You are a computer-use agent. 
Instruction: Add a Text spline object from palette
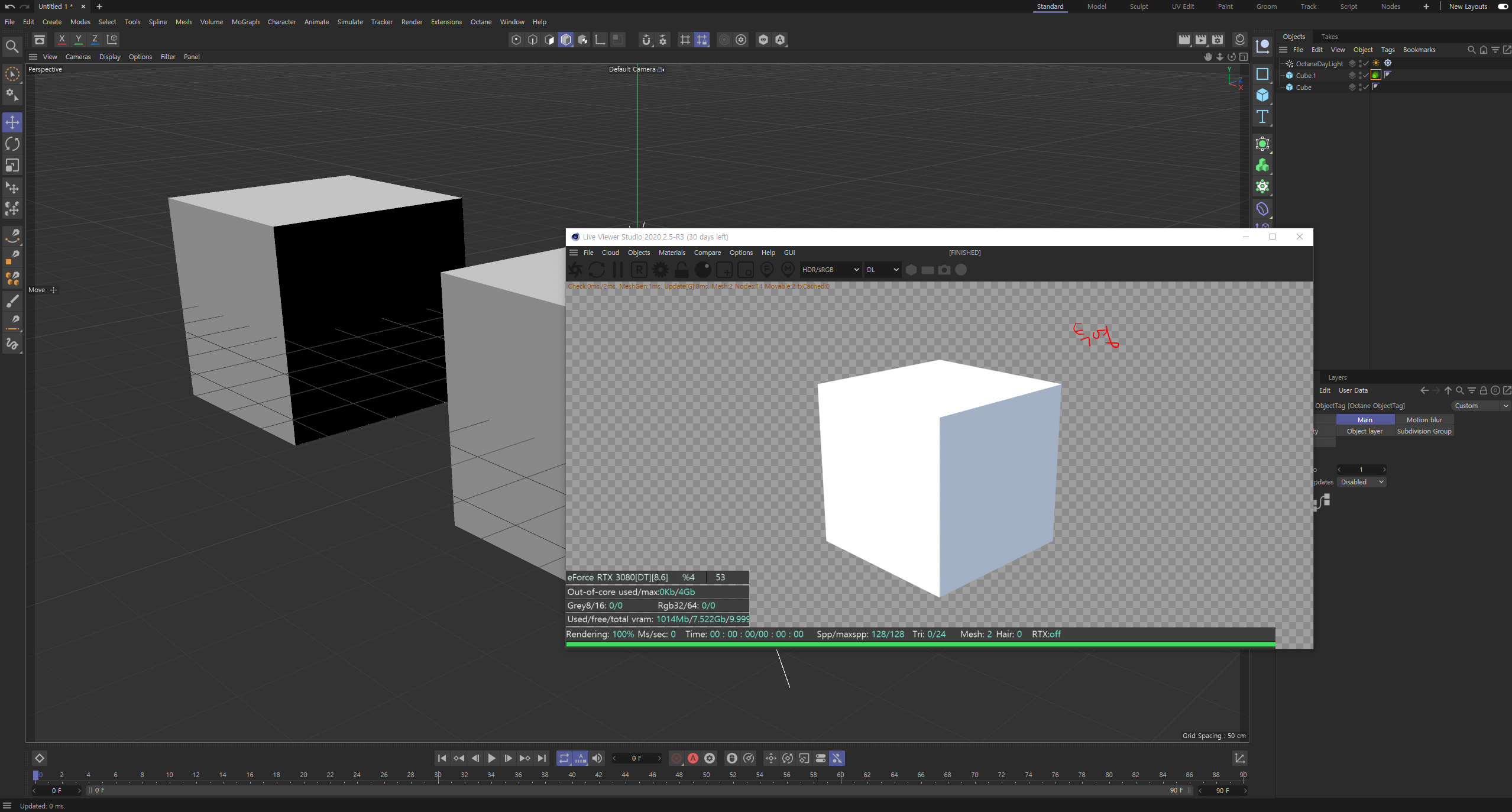[1262, 117]
